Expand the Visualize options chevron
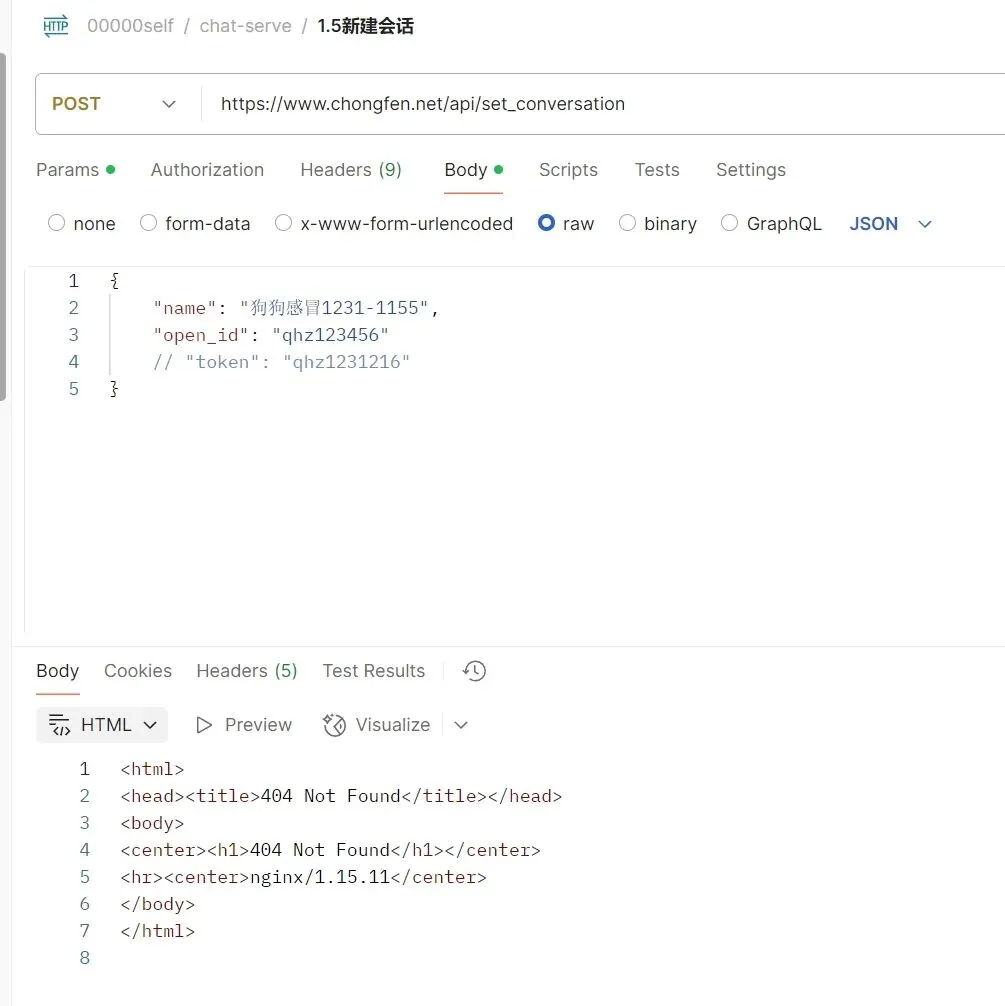The height and width of the screenshot is (1006, 1005). (x=461, y=725)
